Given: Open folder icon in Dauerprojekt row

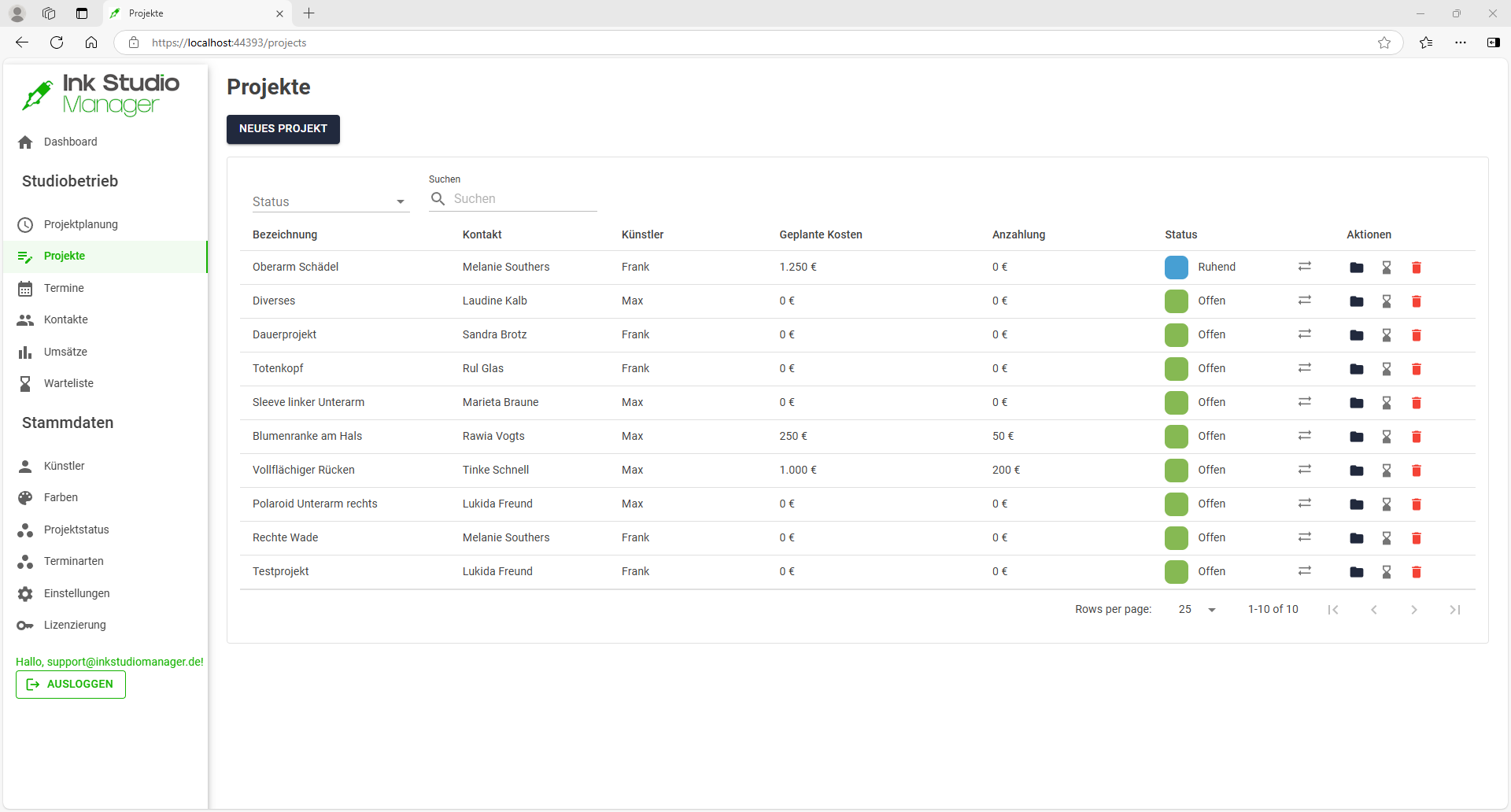Looking at the screenshot, I should pyautogui.click(x=1356, y=335).
